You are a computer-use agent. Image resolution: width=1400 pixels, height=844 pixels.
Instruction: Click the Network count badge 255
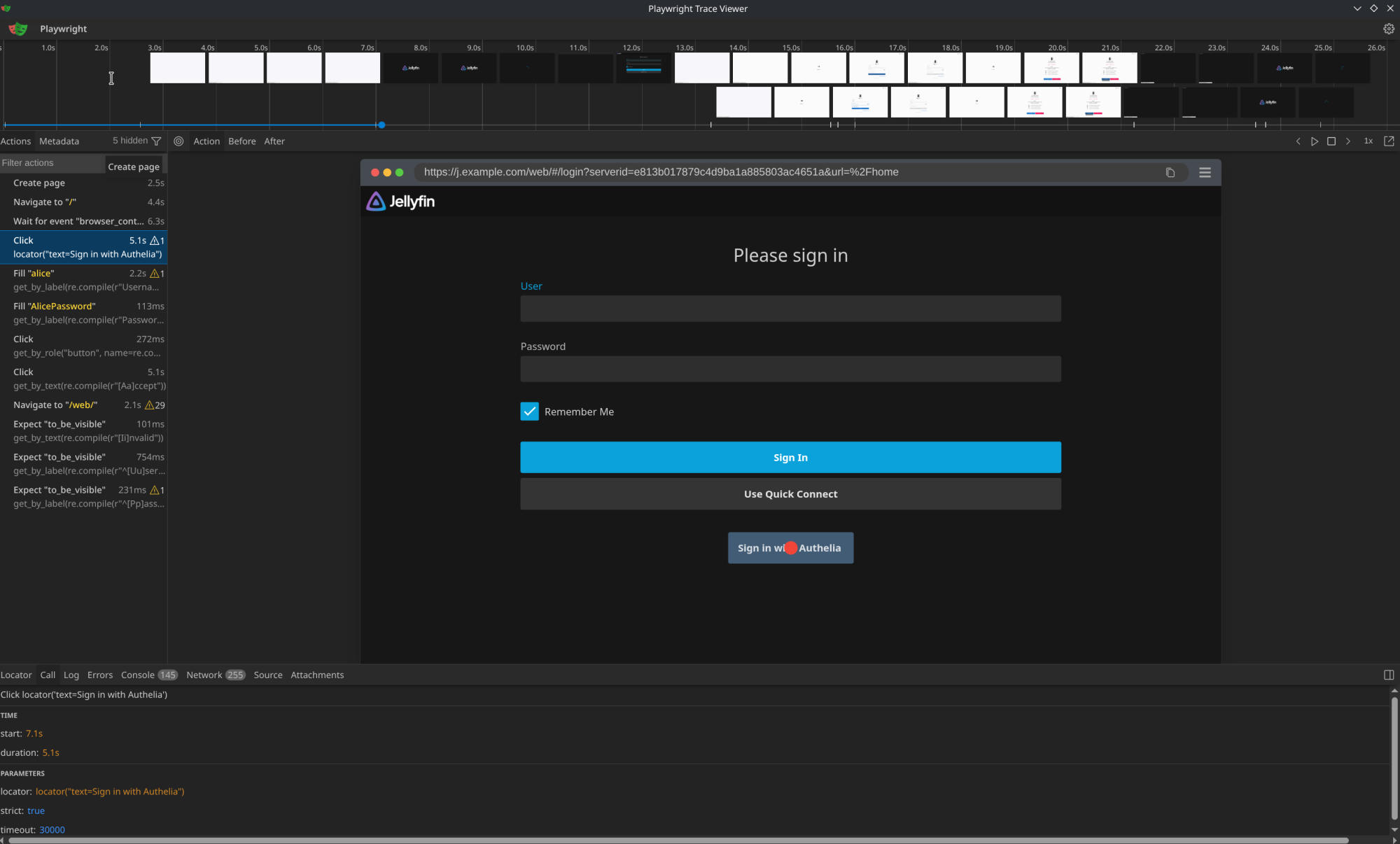click(235, 675)
